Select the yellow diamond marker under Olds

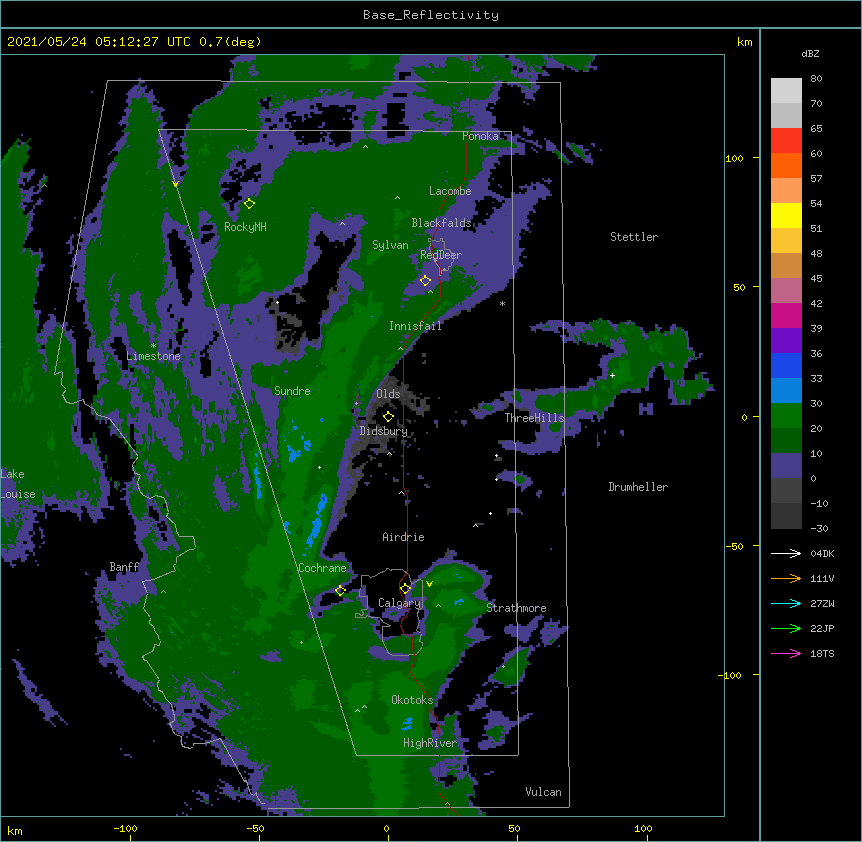coord(388,416)
